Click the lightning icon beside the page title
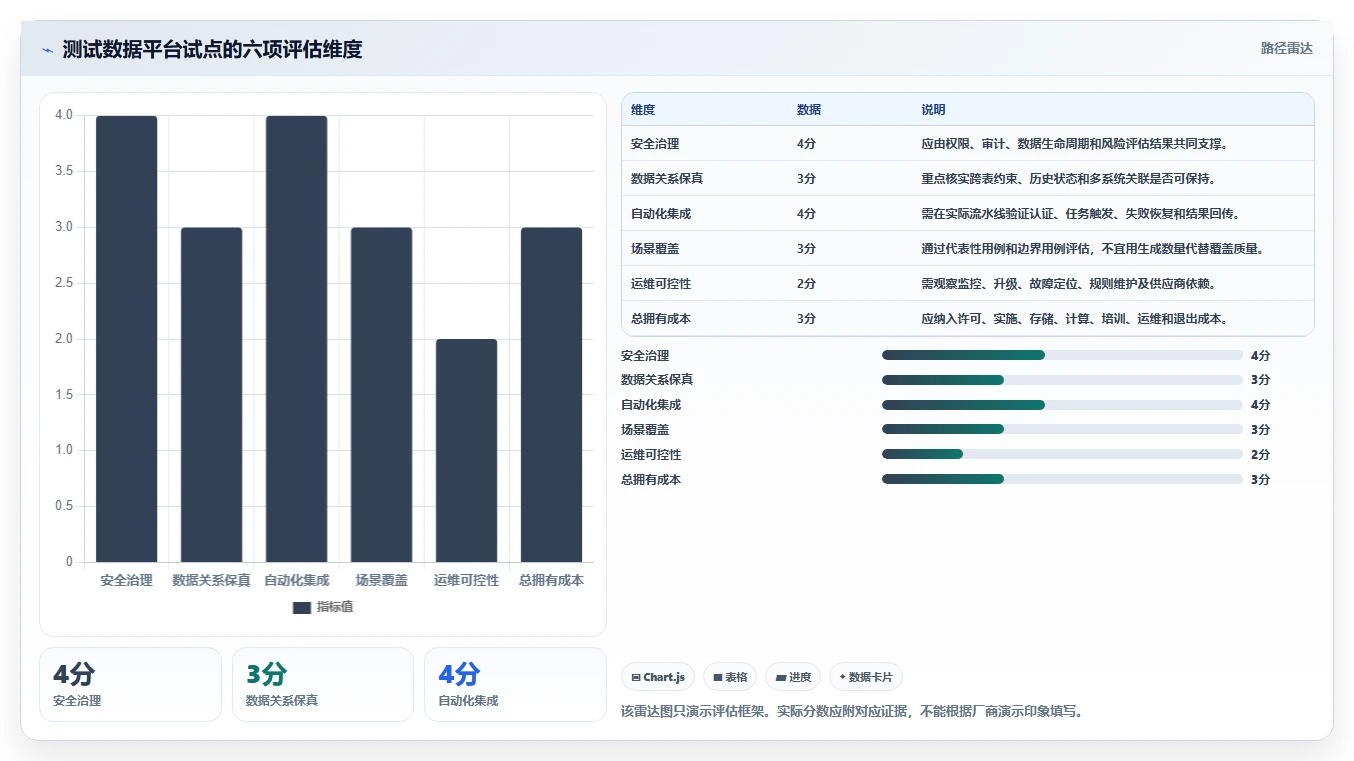1354x761 pixels. [x=47, y=50]
